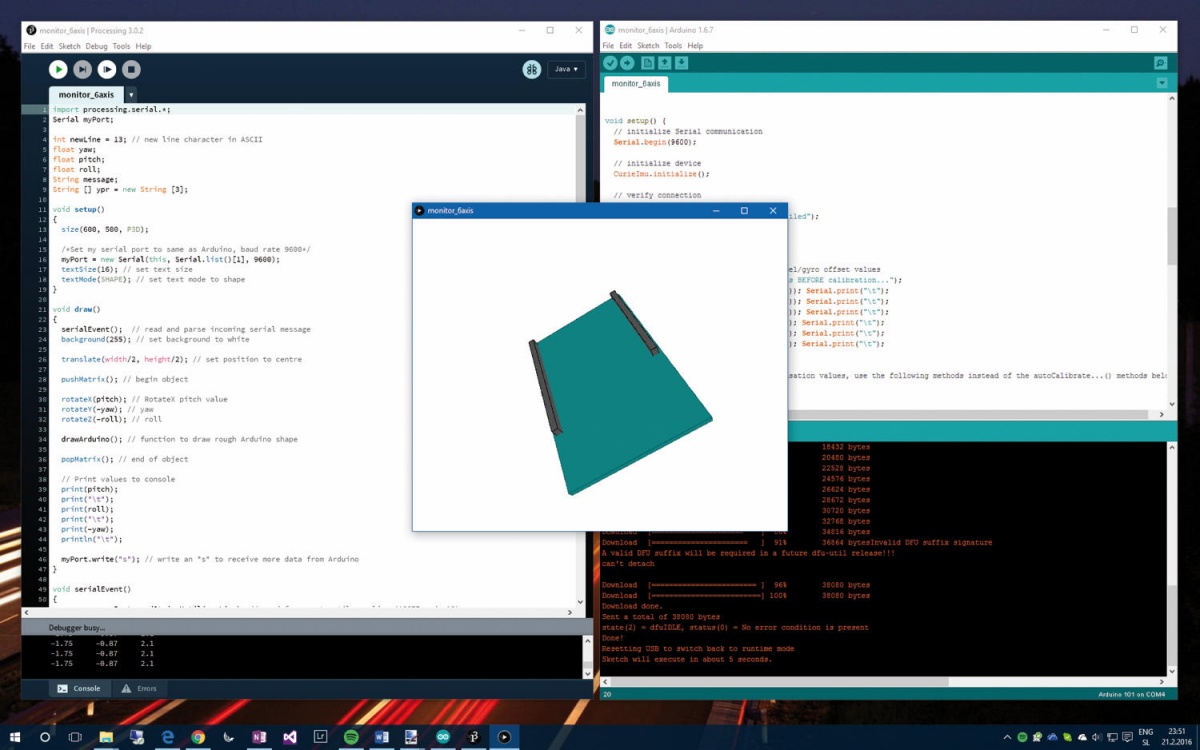Switch to the running sketch taskbar icon
The height and width of the screenshot is (750, 1200).
point(504,737)
